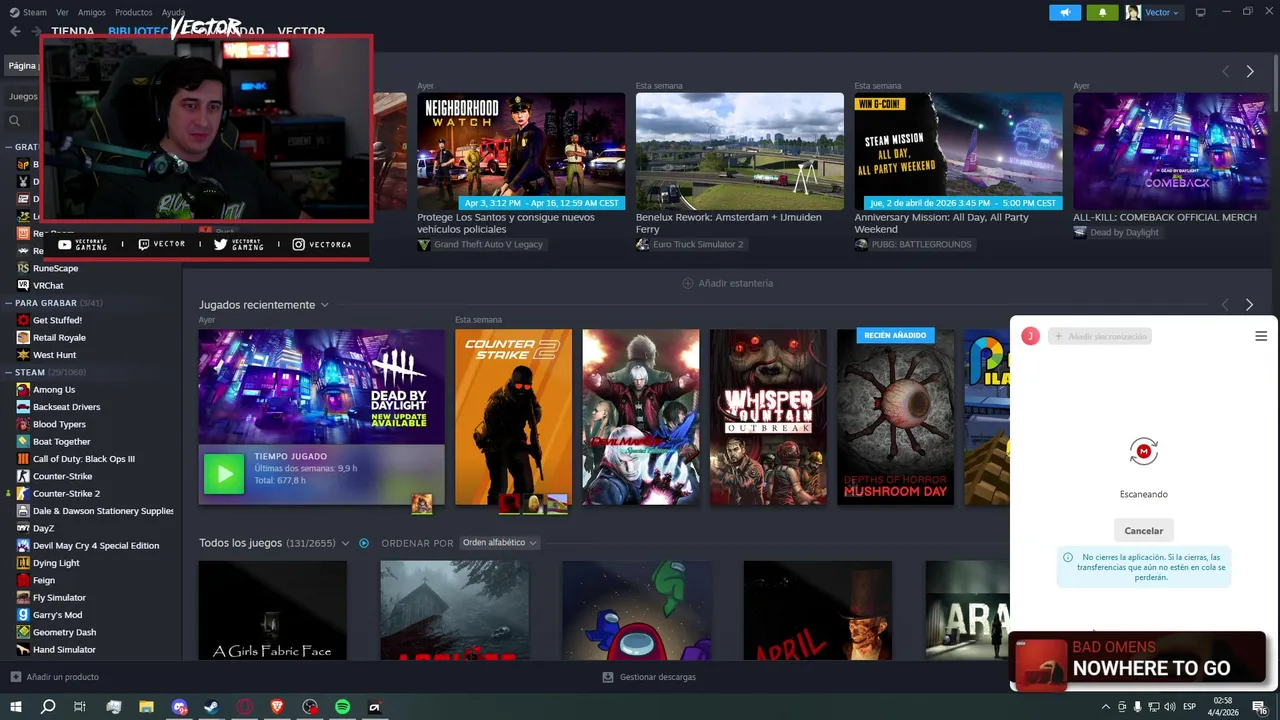Click West Hunt game icon
This screenshot has width=1280, height=720.
pos(23,355)
